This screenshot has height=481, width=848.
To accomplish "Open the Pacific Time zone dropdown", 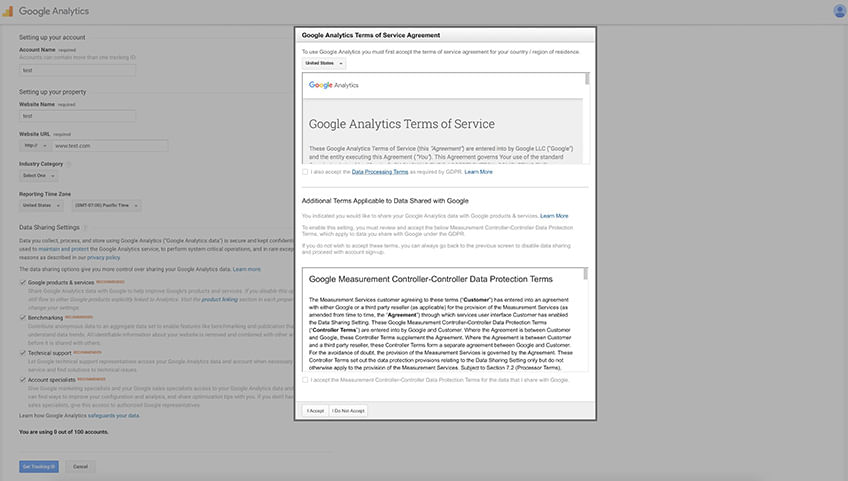I will [106, 206].
